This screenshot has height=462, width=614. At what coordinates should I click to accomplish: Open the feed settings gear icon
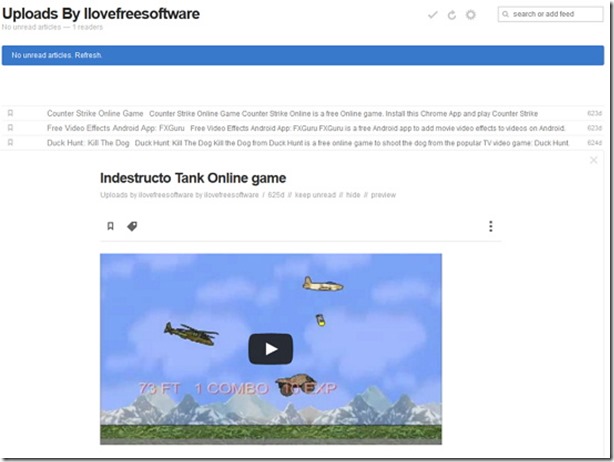(471, 15)
